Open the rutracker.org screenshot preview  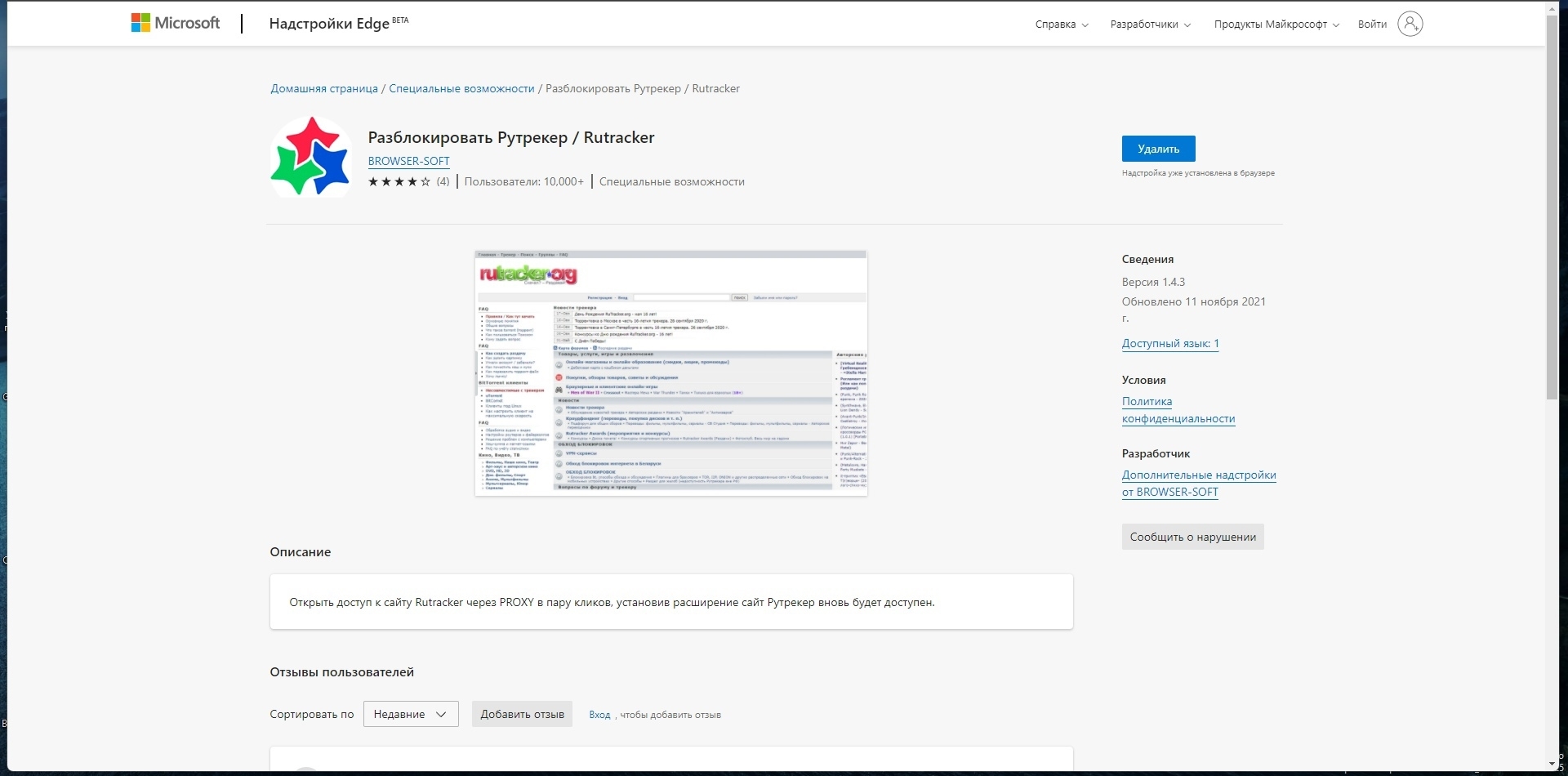click(x=671, y=373)
